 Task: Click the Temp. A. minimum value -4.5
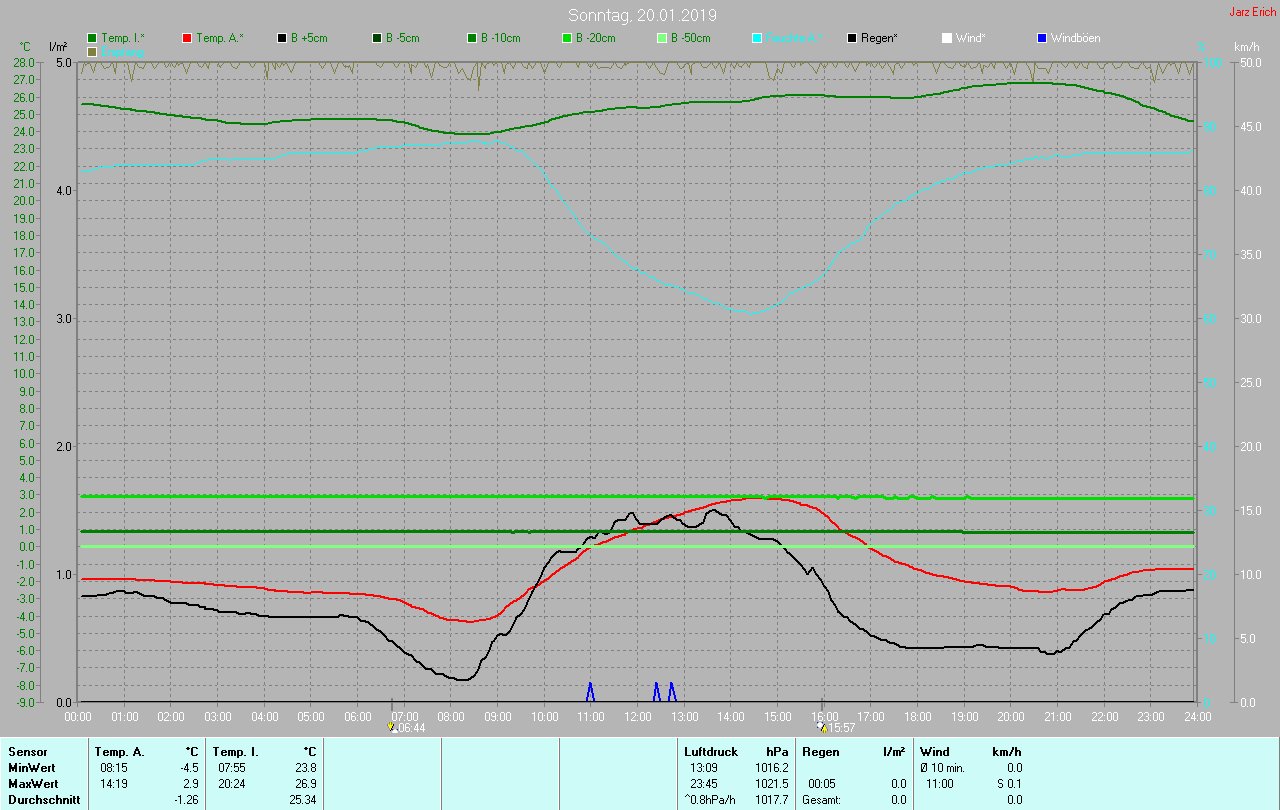189,768
